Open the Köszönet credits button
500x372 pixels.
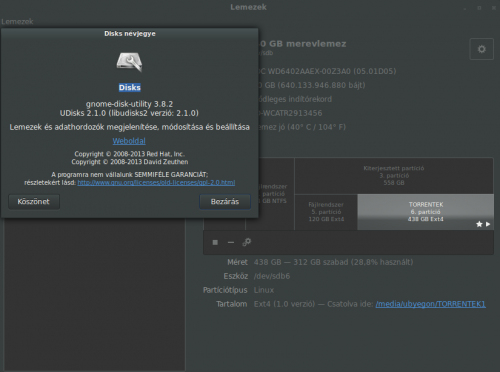point(34,202)
